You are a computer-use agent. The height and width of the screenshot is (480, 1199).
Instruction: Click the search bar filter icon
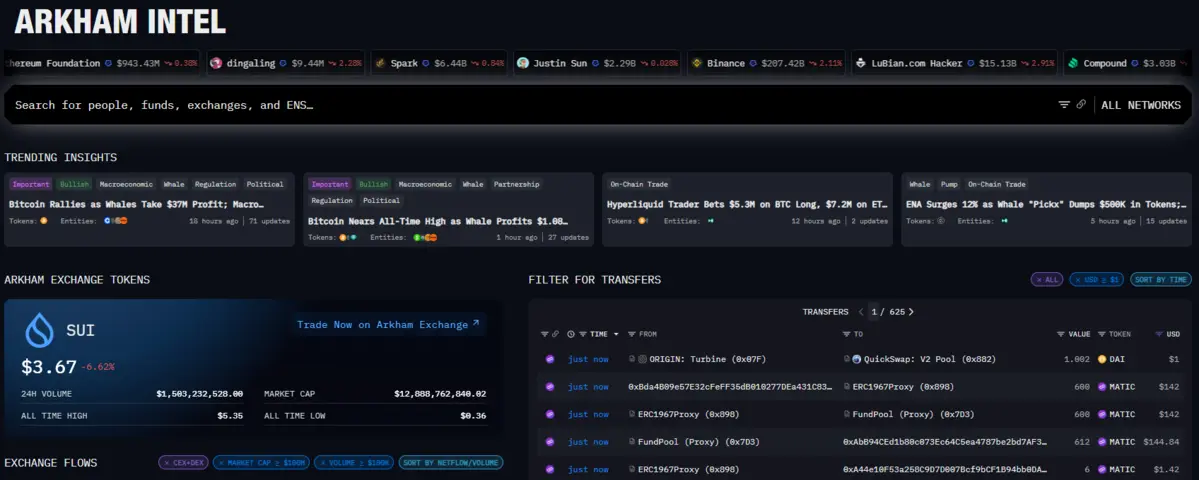coord(1064,105)
